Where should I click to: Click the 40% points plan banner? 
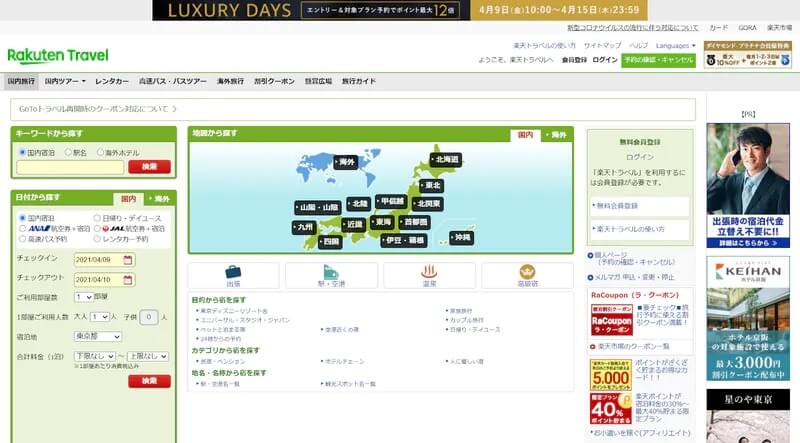(611, 409)
